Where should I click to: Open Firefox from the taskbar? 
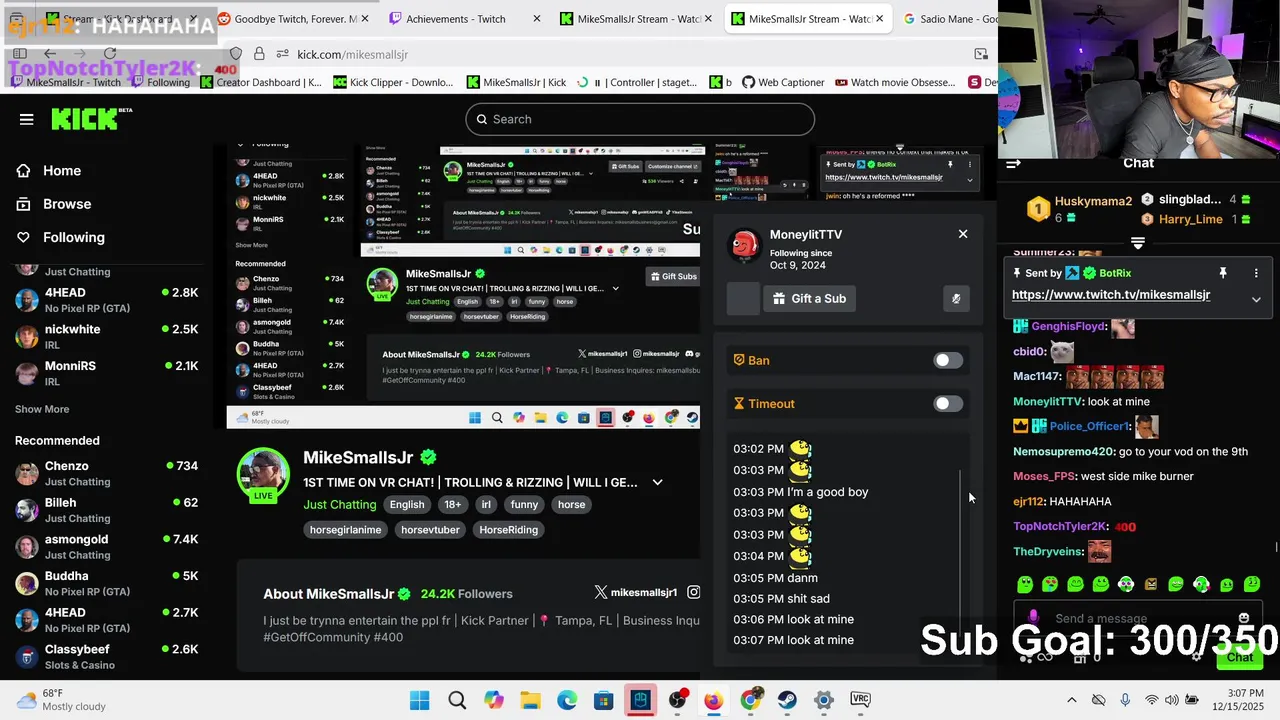click(x=713, y=700)
